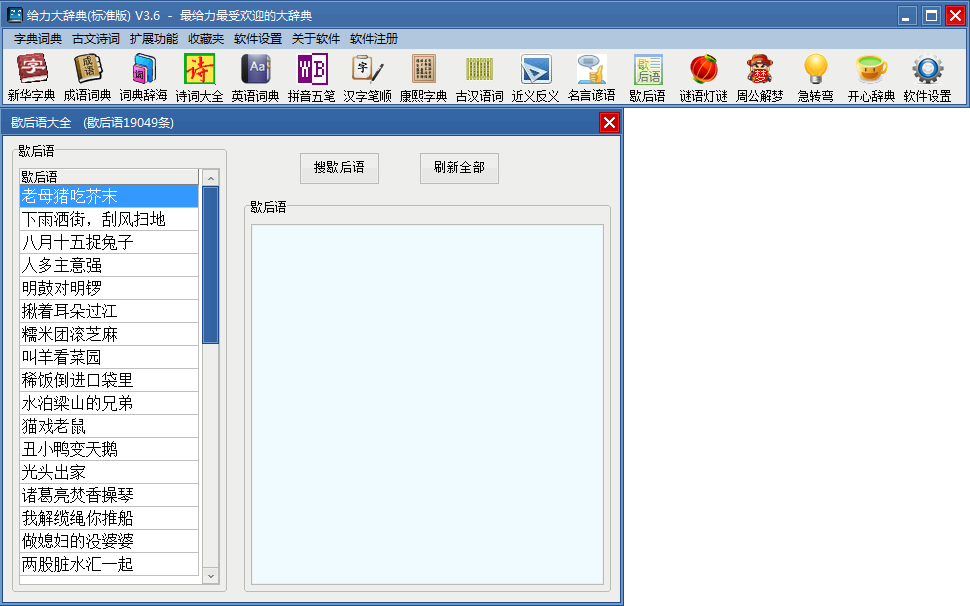Open the 扩展功能 menu
This screenshot has height=606, width=970.
click(x=154, y=39)
